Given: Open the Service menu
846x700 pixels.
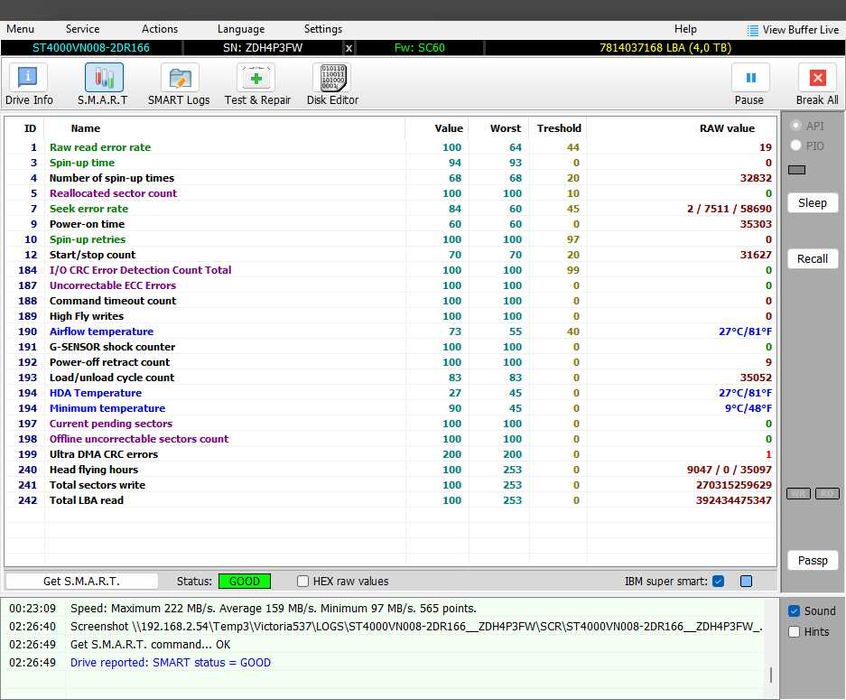Looking at the screenshot, I should pos(82,29).
